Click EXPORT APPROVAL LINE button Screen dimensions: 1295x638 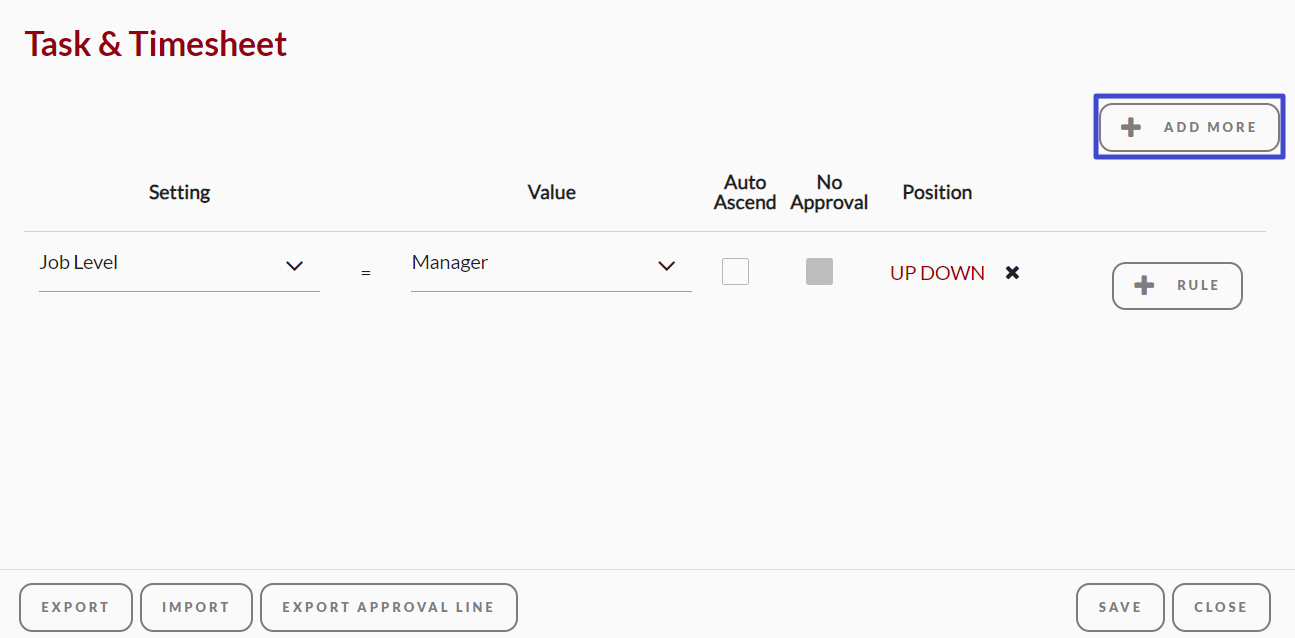coord(389,607)
